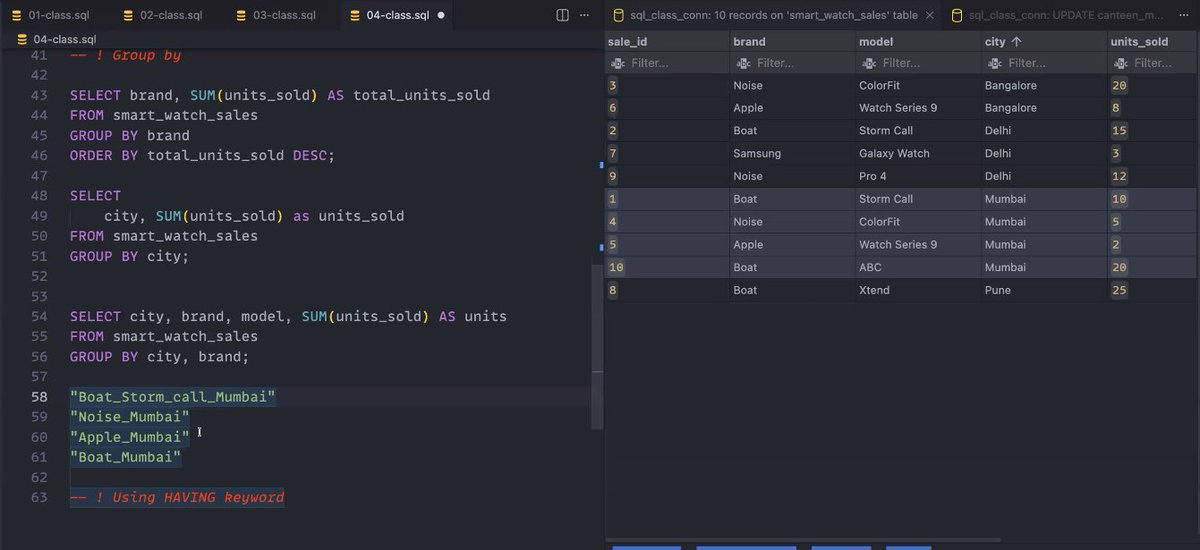Click the "Apple_Mumbai" string in editor
Viewport: 1200px width, 550px height.
point(130,437)
